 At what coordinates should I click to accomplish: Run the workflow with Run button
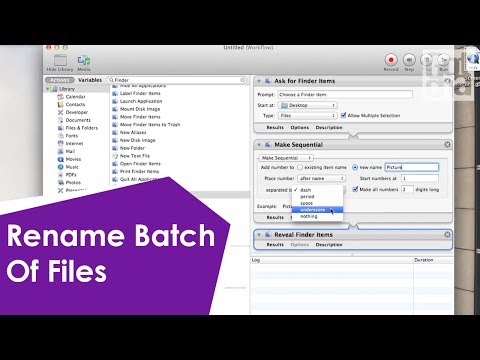click(x=444, y=60)
